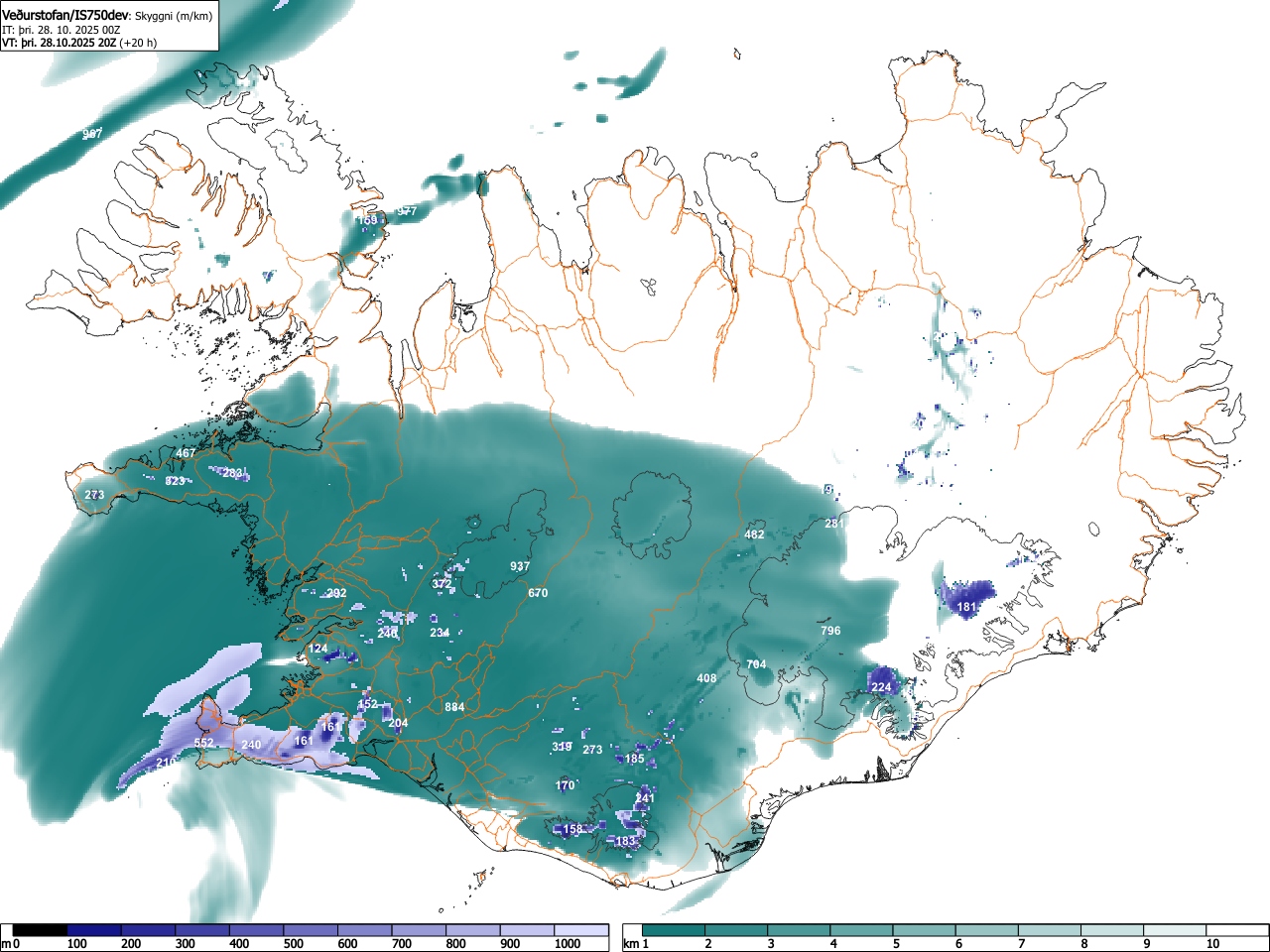Viewport: 1270px width, 952px height.
Task: Click visibility value 977 on the map
Action: 407,211
